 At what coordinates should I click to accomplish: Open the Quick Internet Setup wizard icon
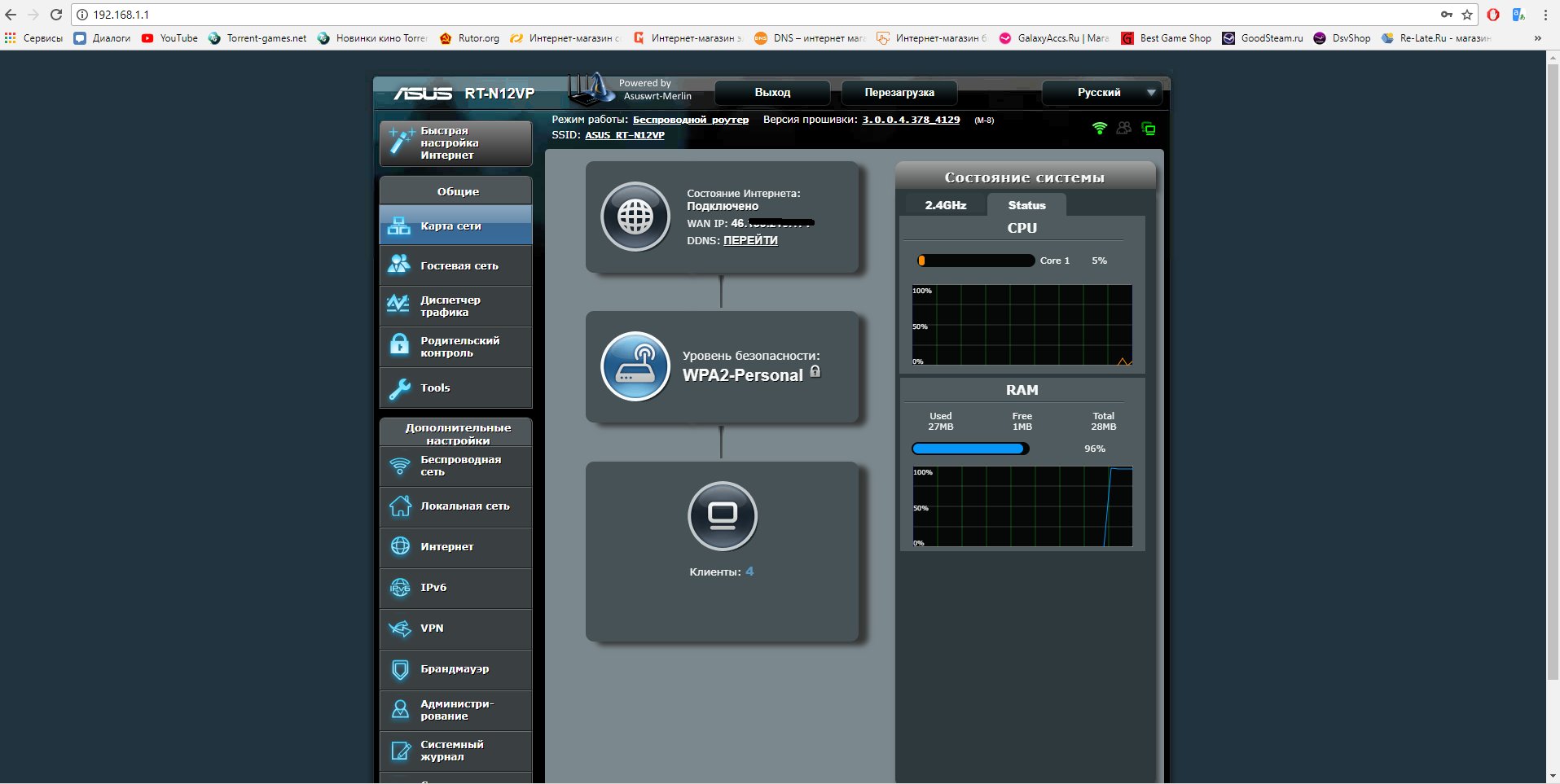tap(400, 141)
